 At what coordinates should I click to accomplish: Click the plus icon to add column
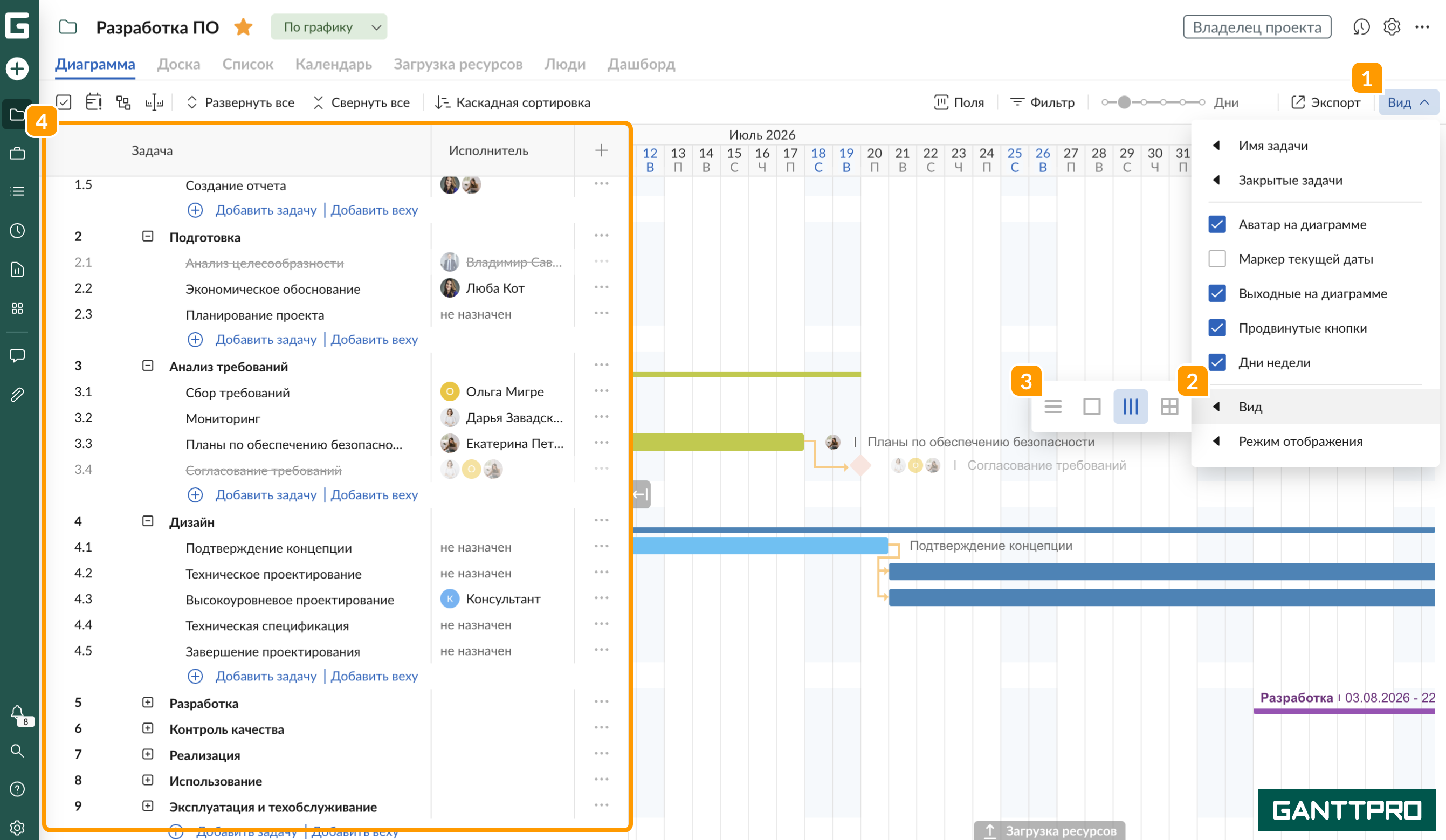coord(601,150)
